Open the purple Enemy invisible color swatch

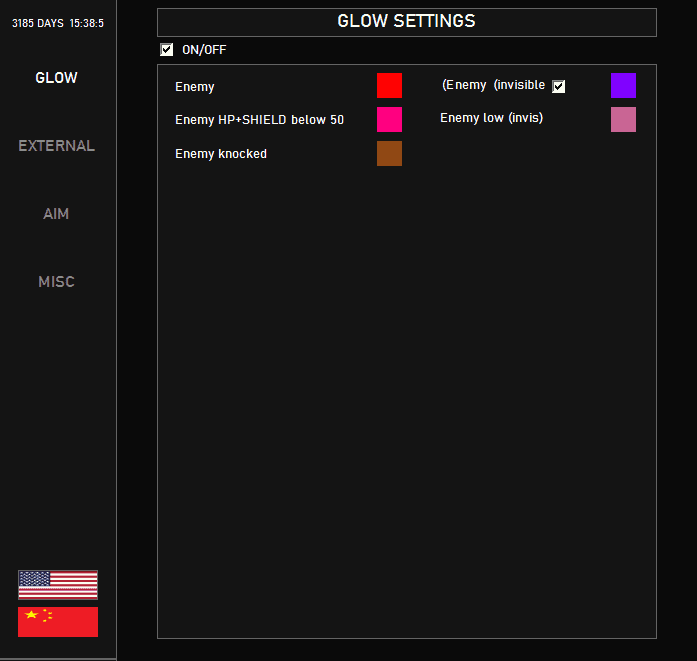click(623, 85)
